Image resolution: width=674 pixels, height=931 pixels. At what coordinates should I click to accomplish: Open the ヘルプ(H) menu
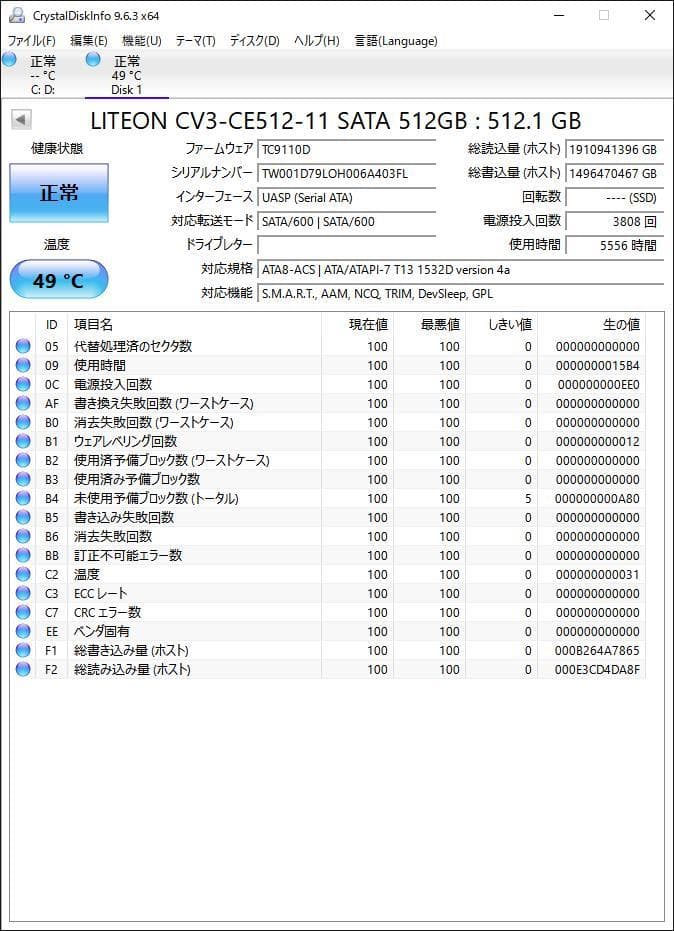(x=317, y=41)
